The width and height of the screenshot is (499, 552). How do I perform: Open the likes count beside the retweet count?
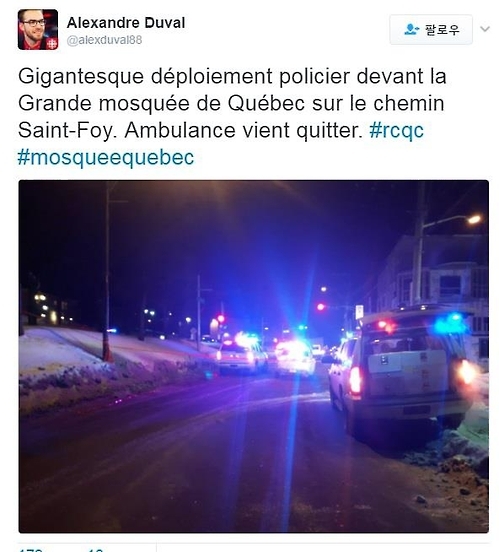(x=95, y=549)
